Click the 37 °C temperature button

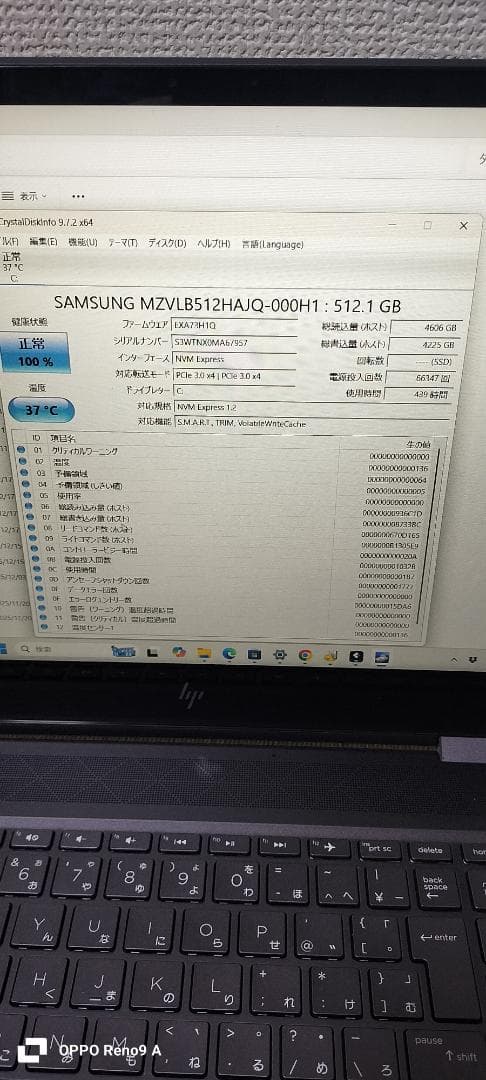coord(41,411)
